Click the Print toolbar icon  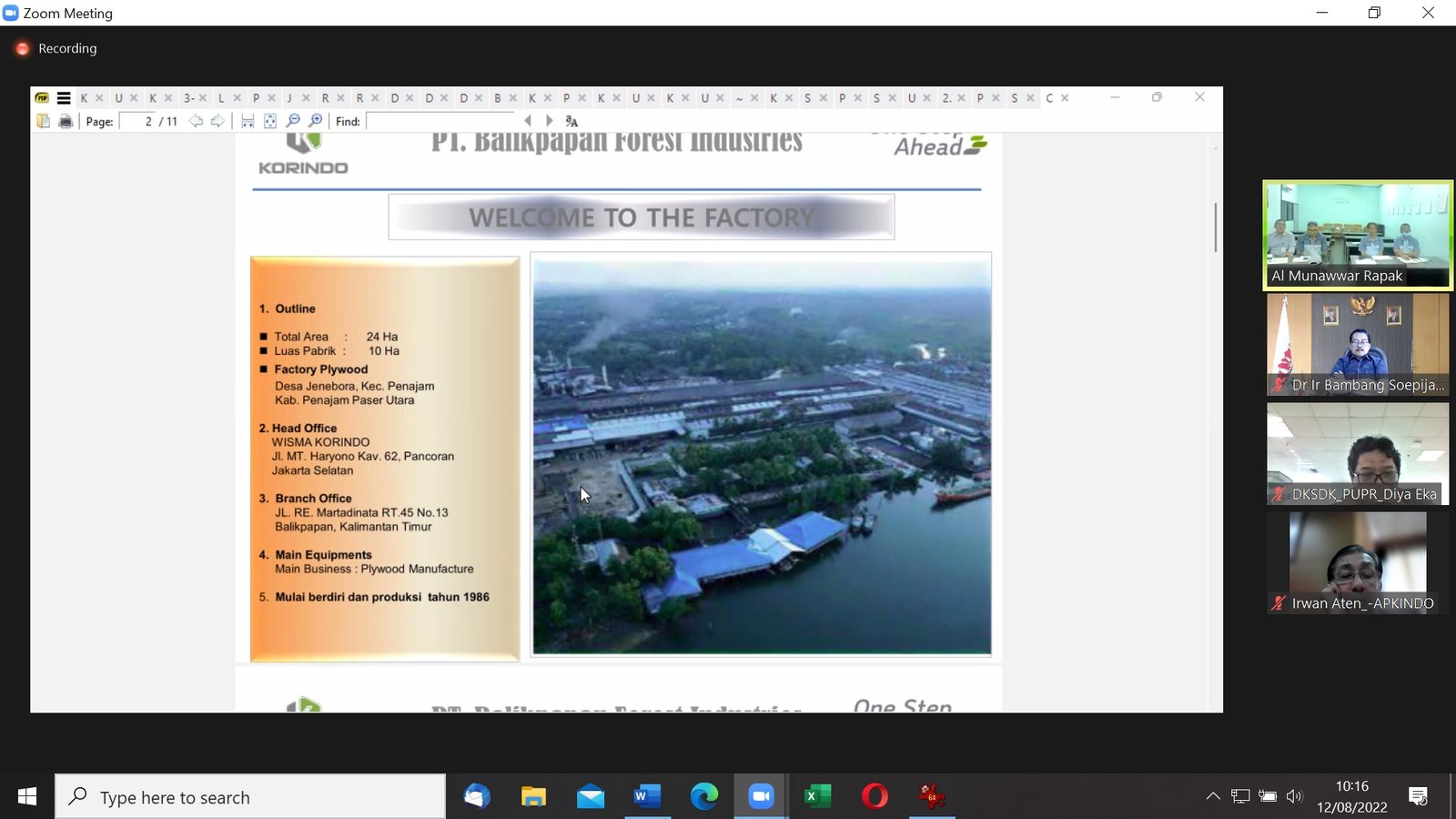pos(66,121)
